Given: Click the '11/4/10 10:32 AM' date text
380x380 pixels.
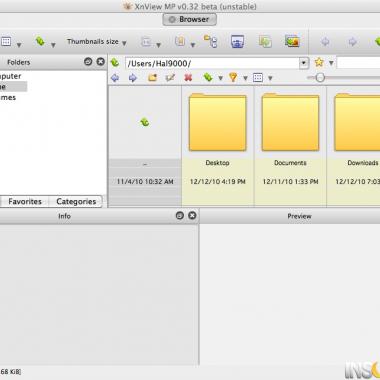Looking at the screenshot, I should (x=145, y=182).
